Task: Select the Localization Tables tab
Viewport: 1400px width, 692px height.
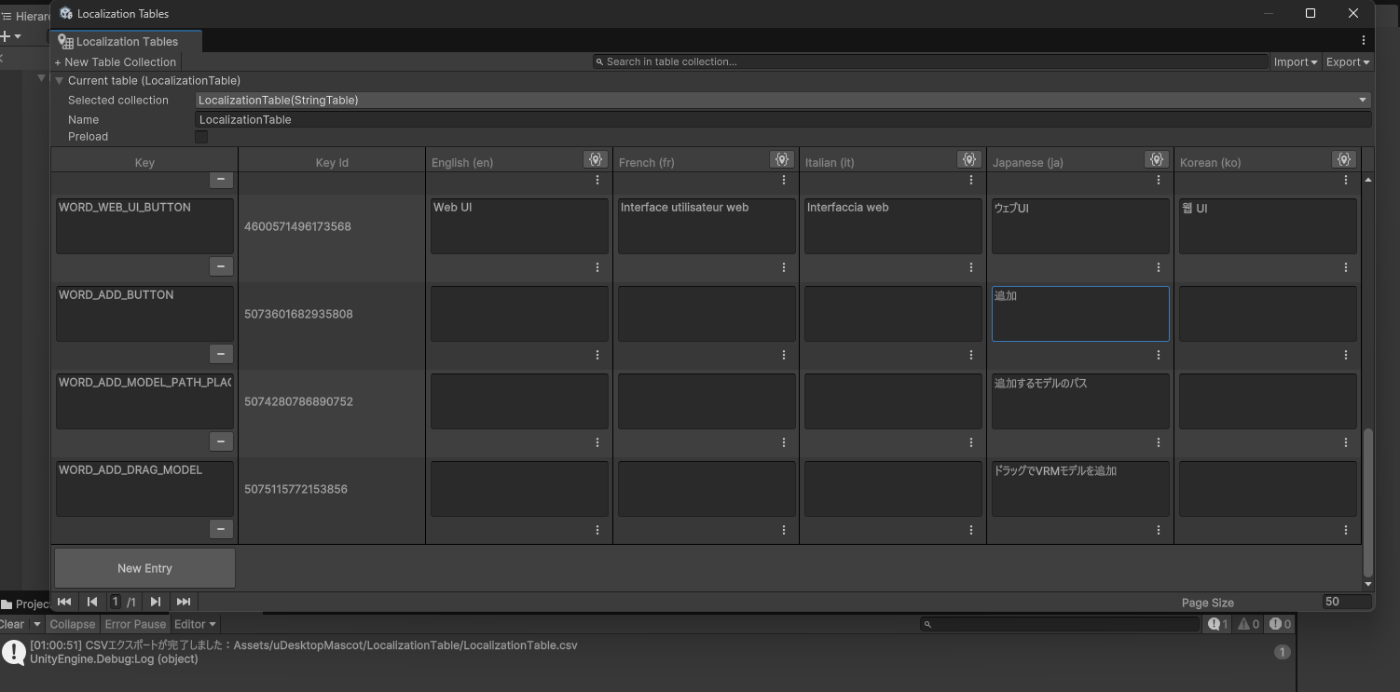Action: [125, 41]
